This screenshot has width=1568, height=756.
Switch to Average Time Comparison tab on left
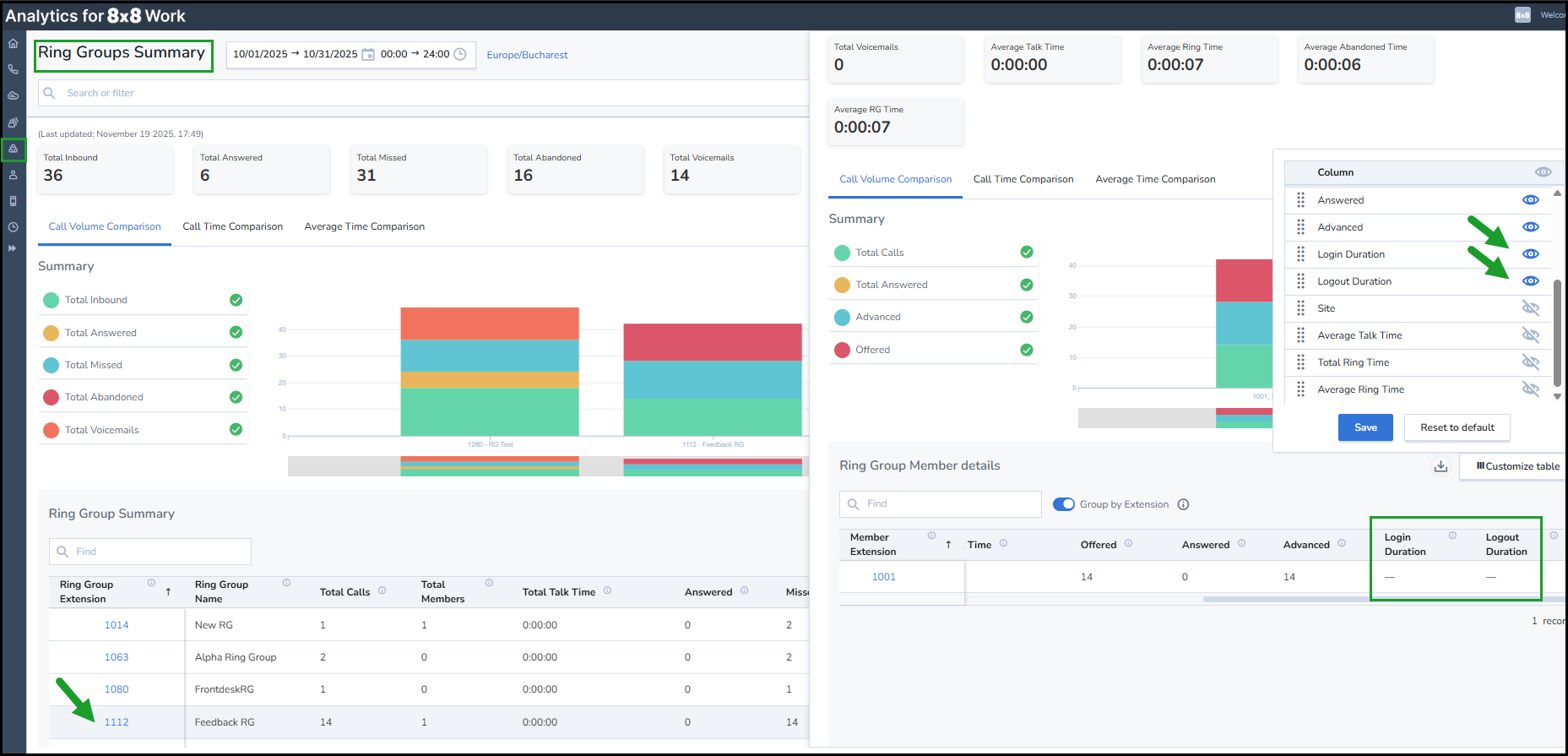[x=364, y=226]
